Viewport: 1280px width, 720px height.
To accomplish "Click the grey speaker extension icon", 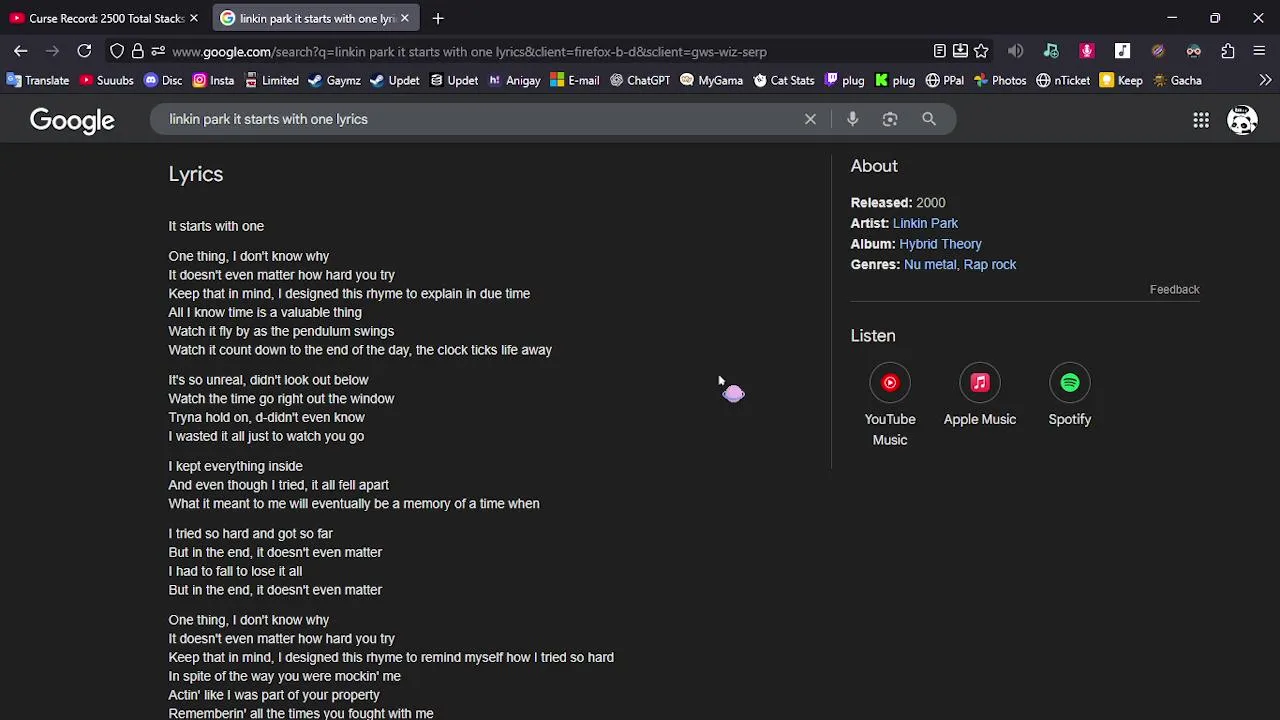I will click(1015, 51).
